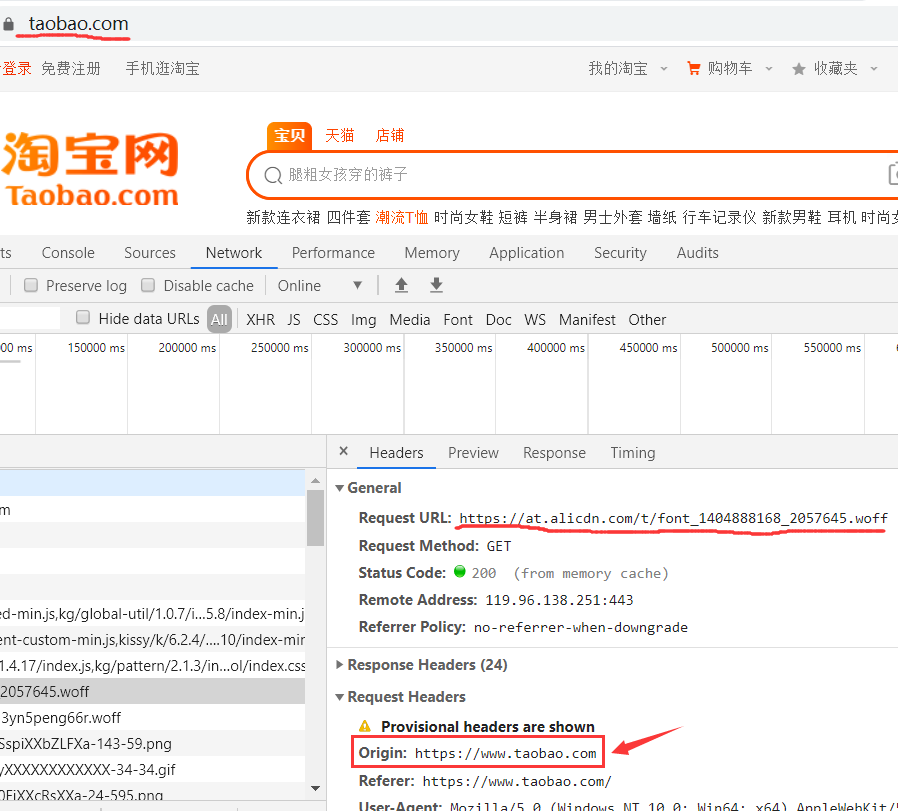The width and height of the screenshot is (898, 811).
Task: Filter requests by Doc
Action: tap(499, 320)
